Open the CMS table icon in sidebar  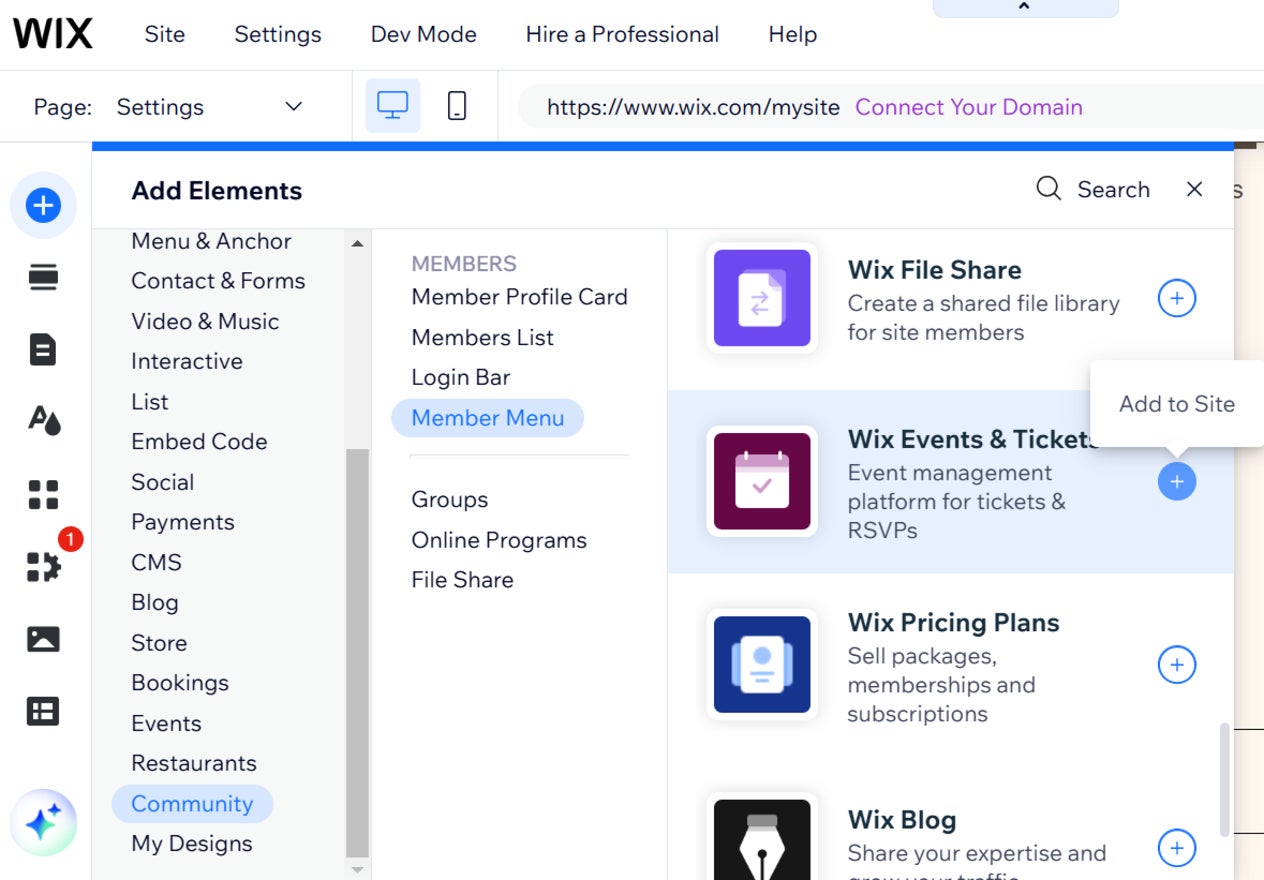(x=43, y=711)
